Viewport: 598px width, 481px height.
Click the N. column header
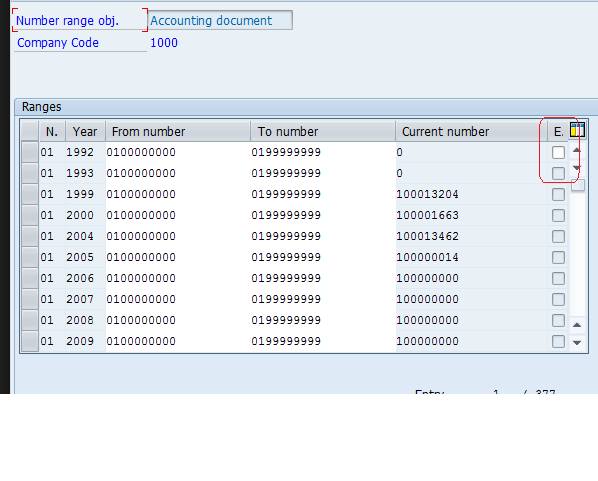click(52, 131)
